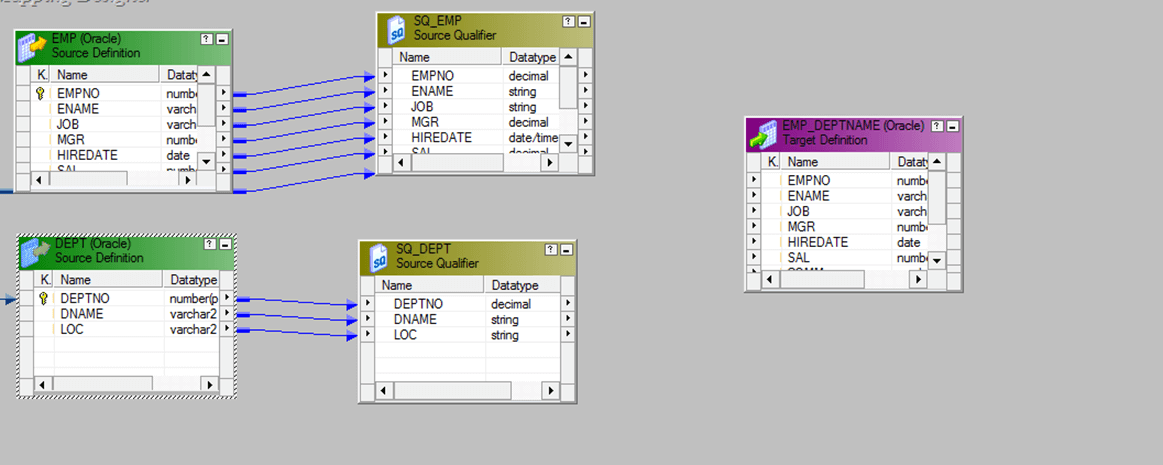The width and height of the screenshot is (1163, 465).
Task: Iconize the DEPT source definition box
Action: pos(225,244)
